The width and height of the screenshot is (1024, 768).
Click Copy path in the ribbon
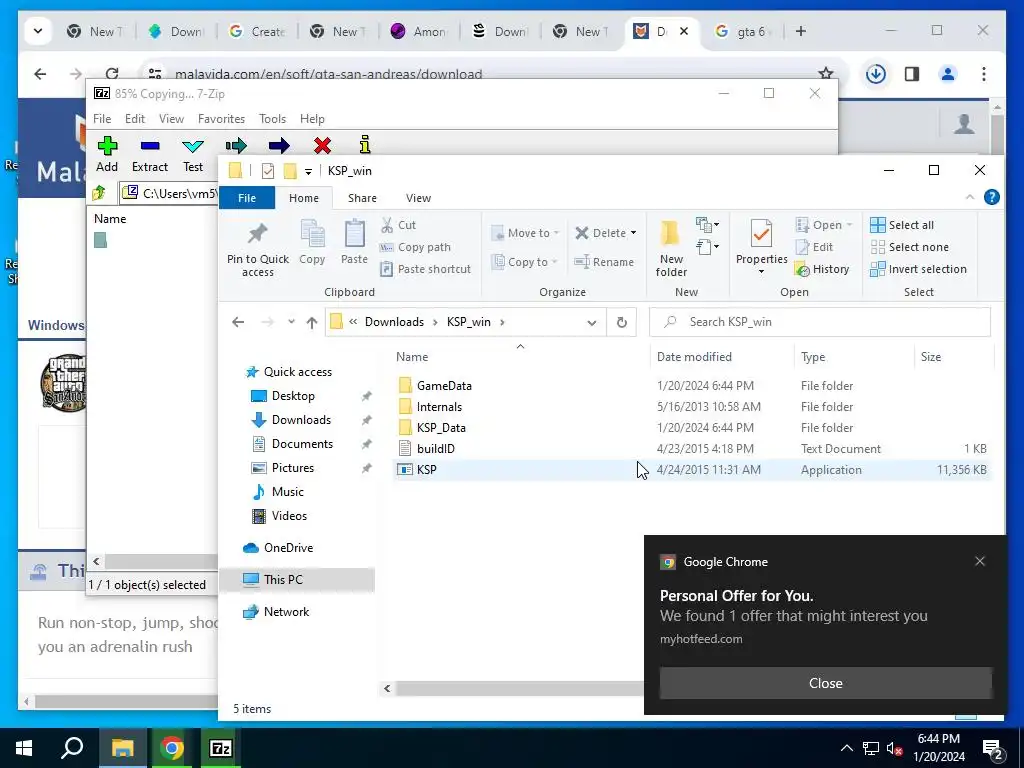(x=415, y=248)
